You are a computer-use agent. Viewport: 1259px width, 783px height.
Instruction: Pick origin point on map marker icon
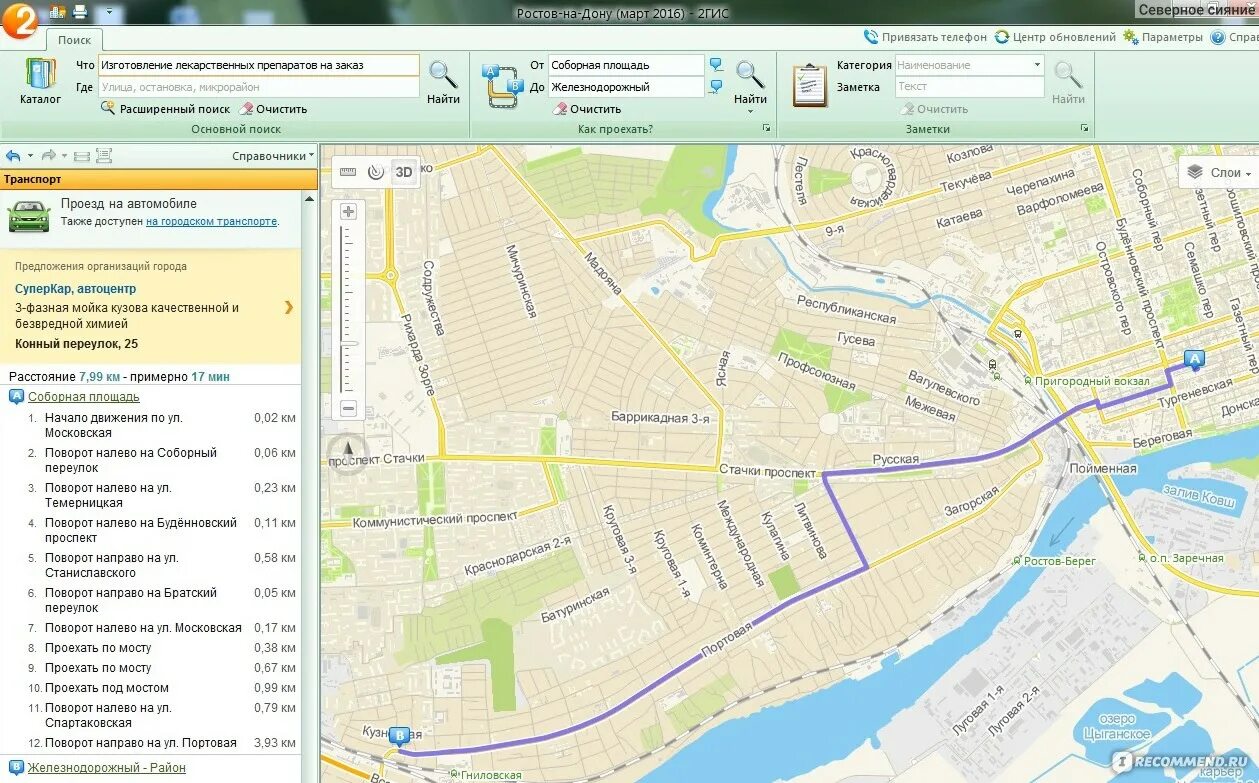coord(716,65)
